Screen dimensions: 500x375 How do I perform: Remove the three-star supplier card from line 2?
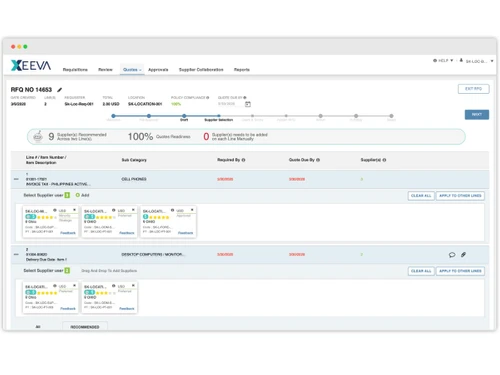pos(133,286)
